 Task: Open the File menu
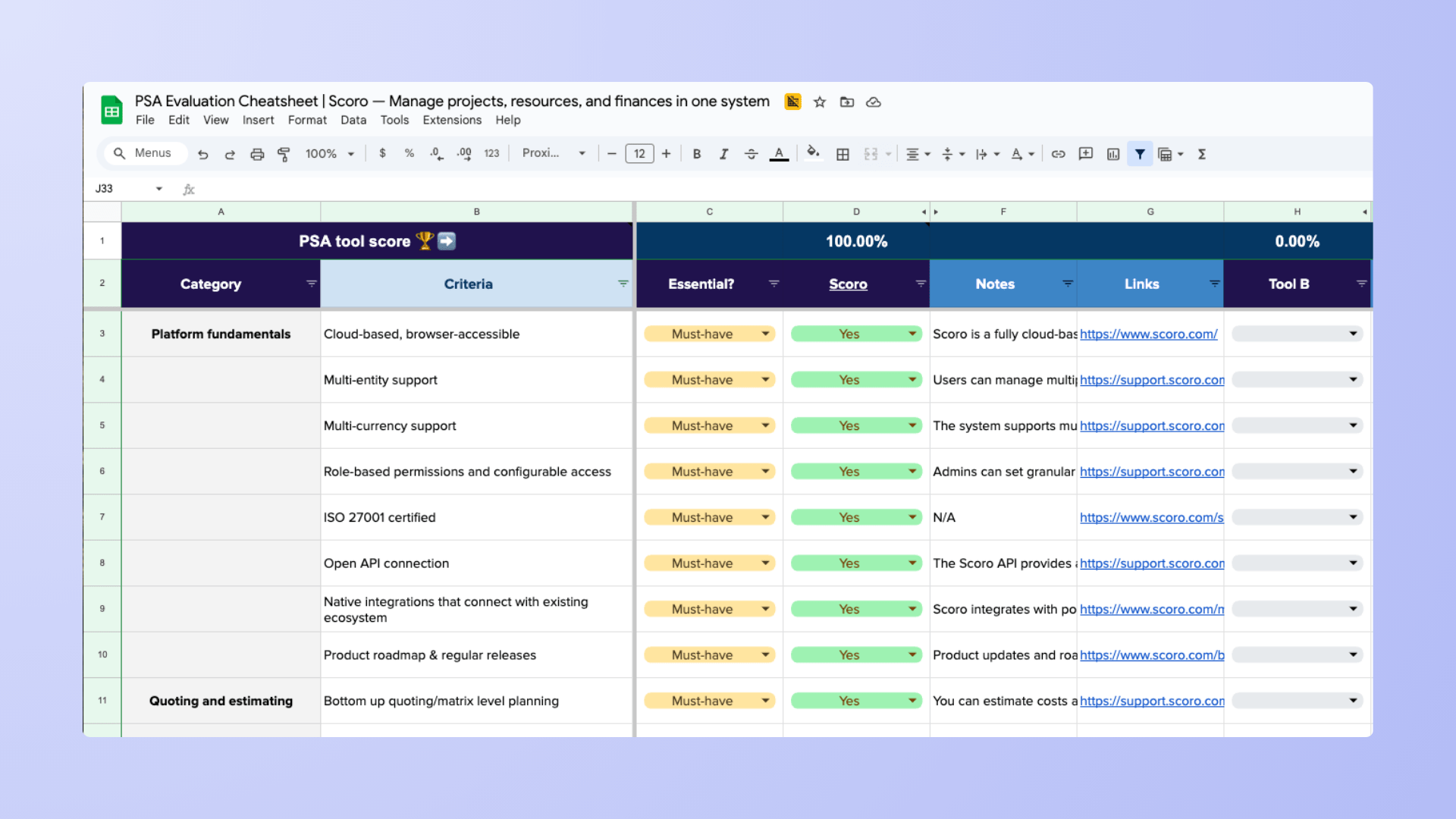145,120
